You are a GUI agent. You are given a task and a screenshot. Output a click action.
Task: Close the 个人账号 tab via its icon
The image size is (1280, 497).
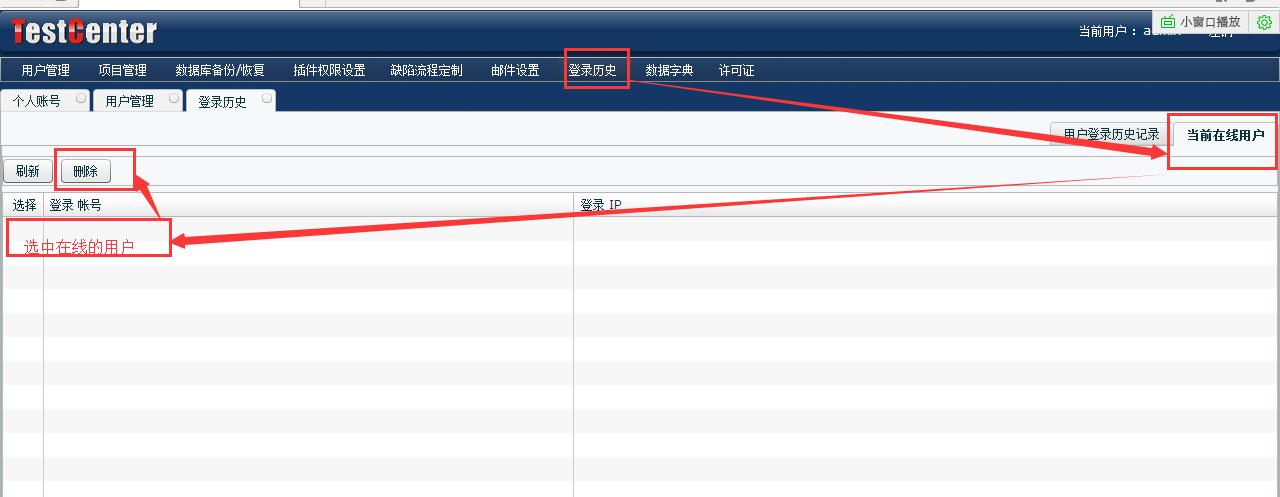(81, 98)
